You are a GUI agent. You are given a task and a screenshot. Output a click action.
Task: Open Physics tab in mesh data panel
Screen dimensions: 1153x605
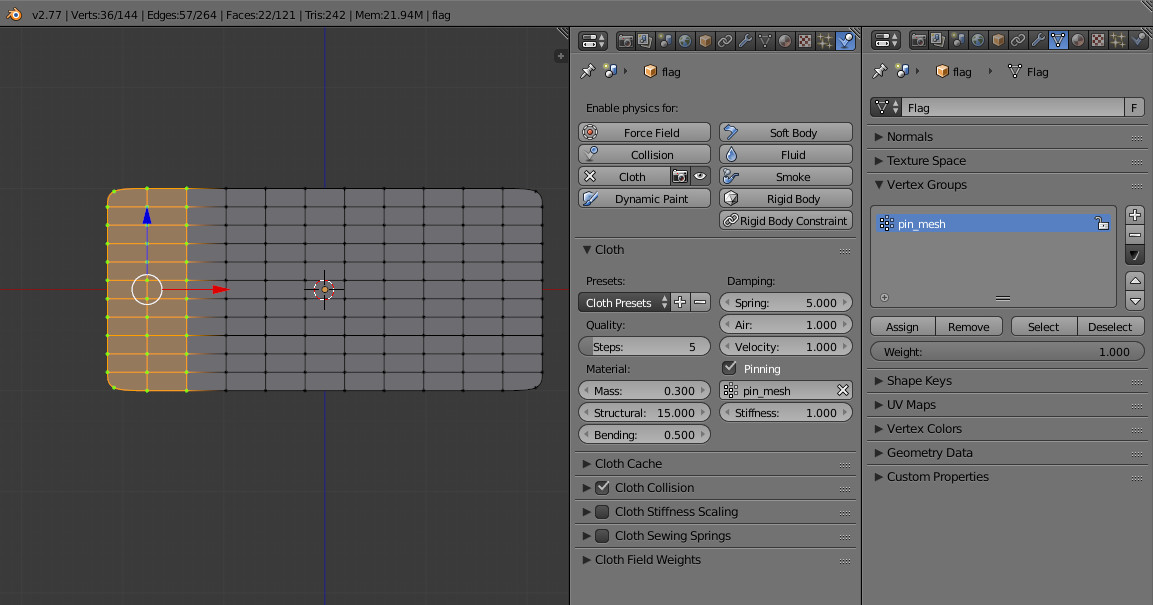click(x=1138, y=41)
